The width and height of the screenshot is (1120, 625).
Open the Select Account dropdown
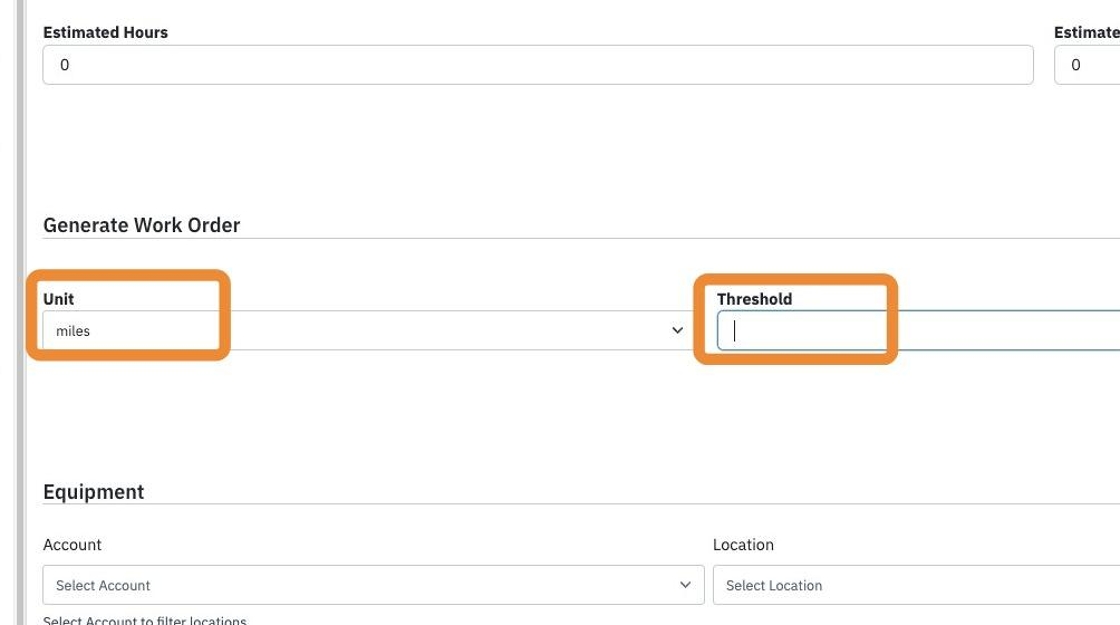tap(374, 585)
